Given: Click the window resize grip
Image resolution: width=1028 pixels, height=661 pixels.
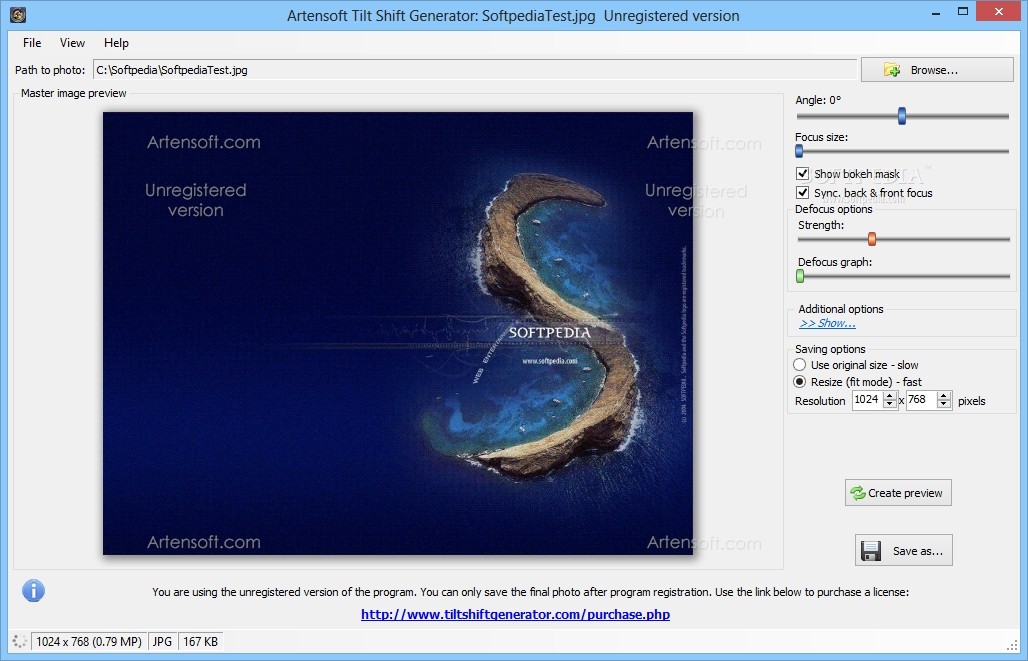Looking at the screenshot, I should 1012,645.
